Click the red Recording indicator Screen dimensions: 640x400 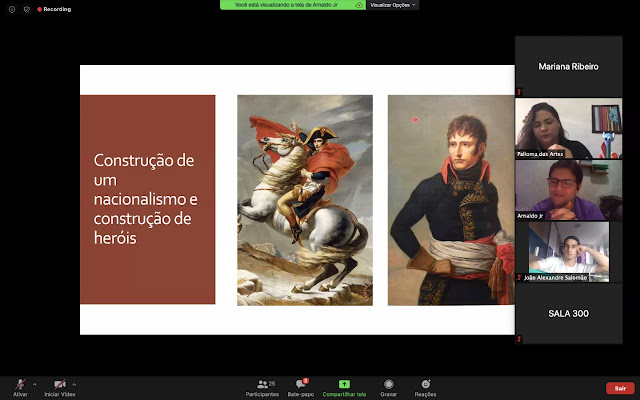pyautogui.click(x=54, y=9)
